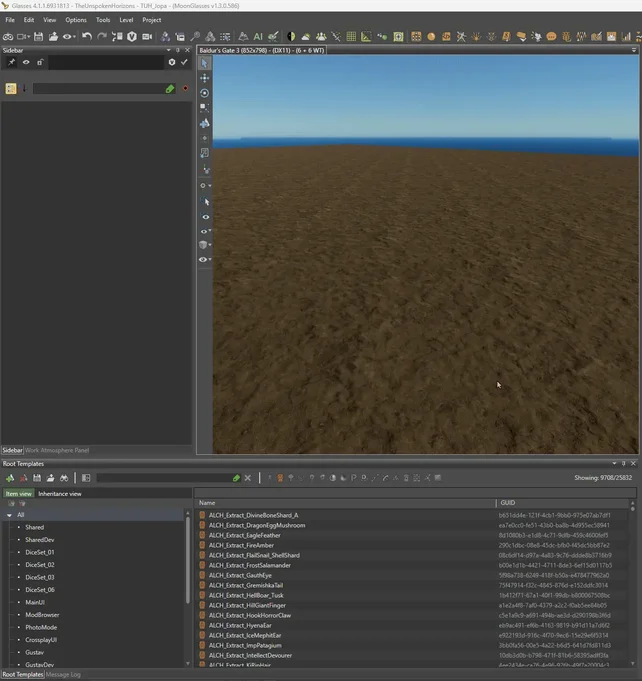
Task: Open the Edit menu
Action: 29,20
